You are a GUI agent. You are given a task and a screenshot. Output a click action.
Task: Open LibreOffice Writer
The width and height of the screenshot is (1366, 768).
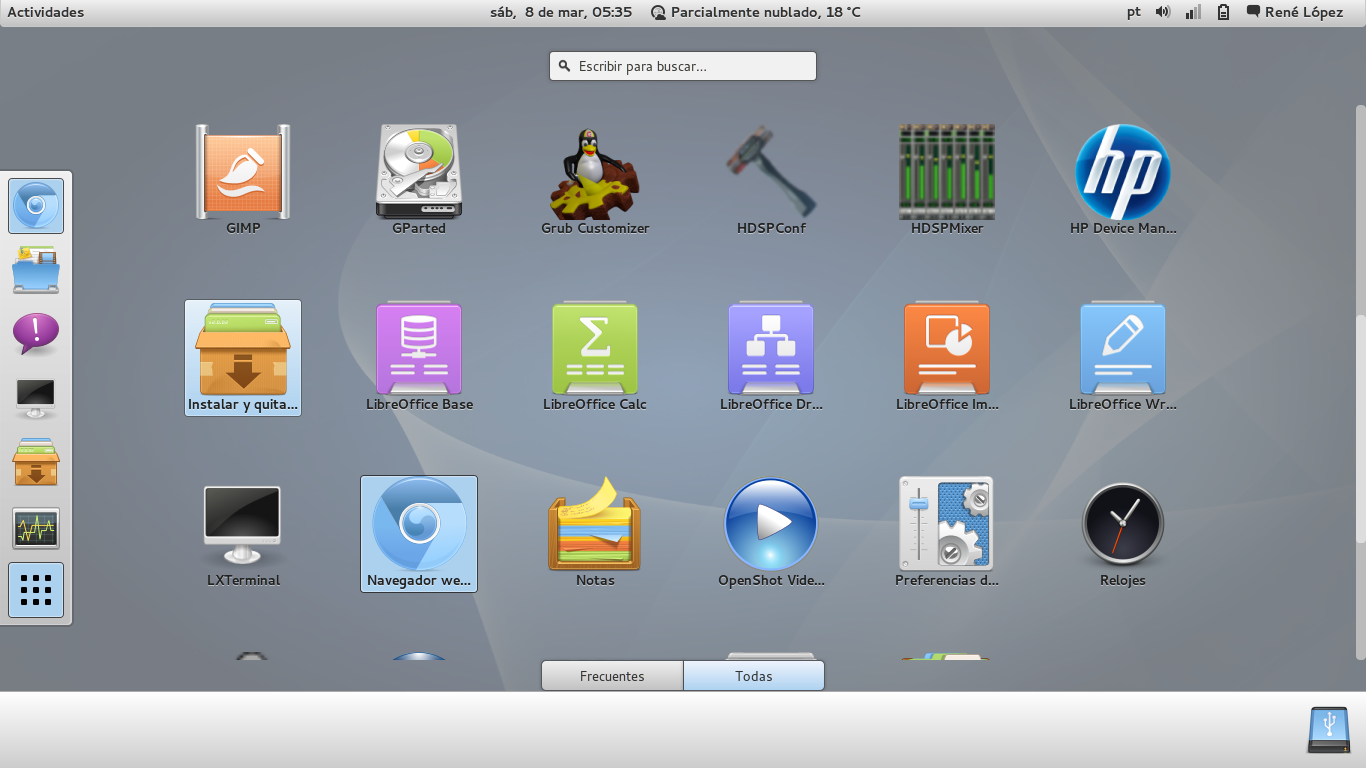click(1123, 358)
